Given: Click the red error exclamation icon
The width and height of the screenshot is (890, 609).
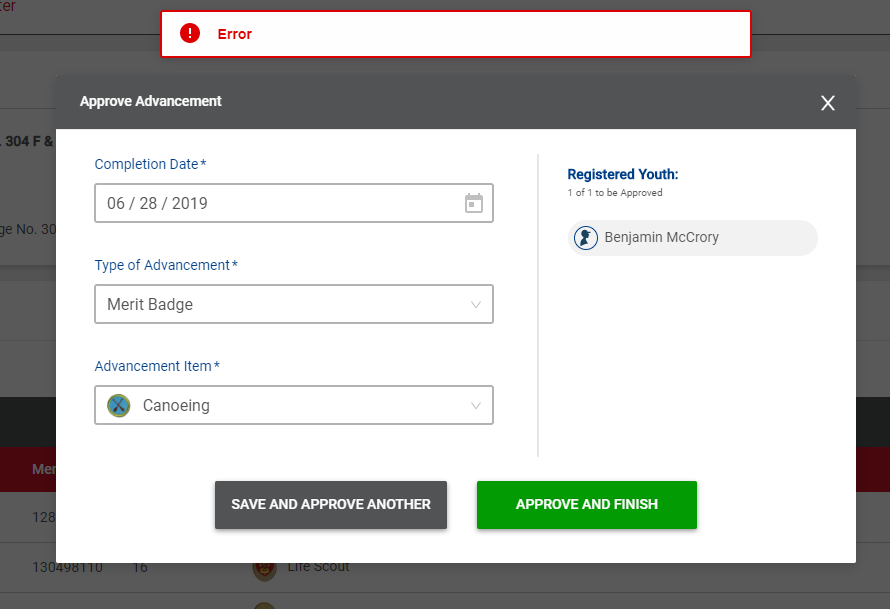Looking at the screenshot, I should click(190, 33).
